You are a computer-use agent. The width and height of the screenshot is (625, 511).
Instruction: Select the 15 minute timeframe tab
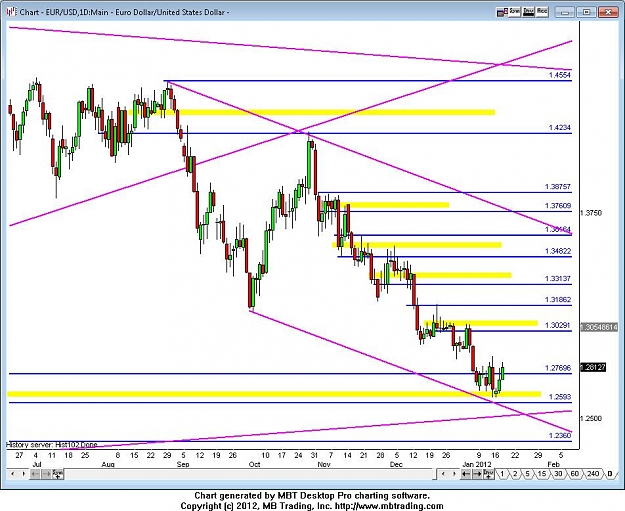pyautogui.click(x=541, y=474)
